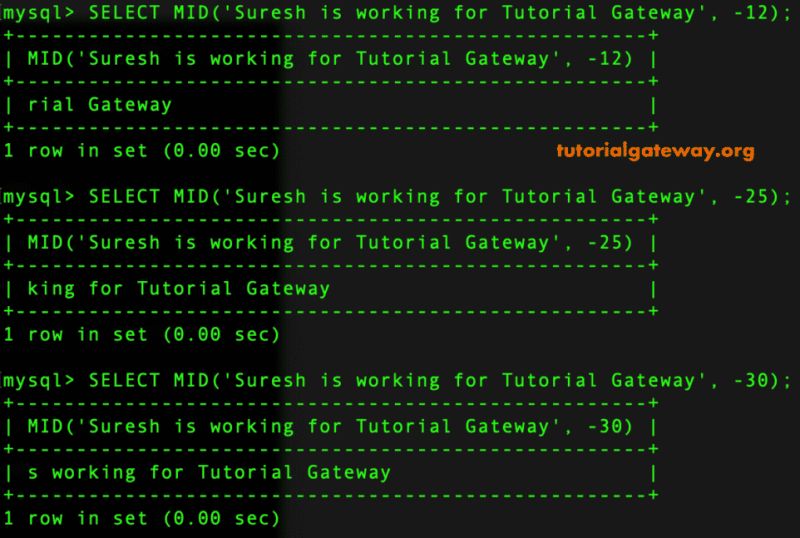
Task: Click the result column header ending -30)
Action: (x=330, y=426)
